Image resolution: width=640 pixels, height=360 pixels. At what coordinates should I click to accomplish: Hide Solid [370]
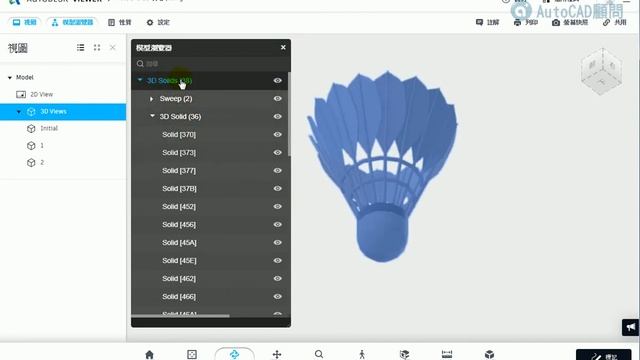pyautogui.click(x=278, y=134)
